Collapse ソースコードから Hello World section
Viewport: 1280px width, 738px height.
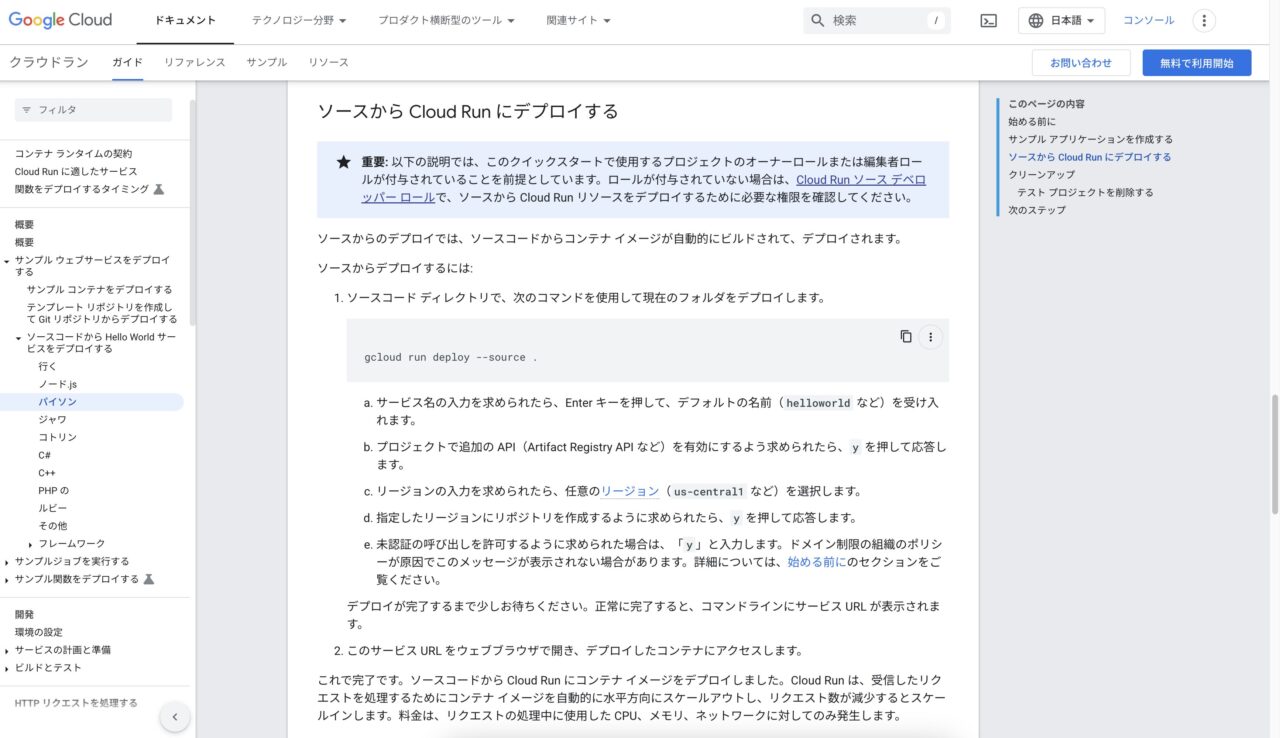click(19, 338)
